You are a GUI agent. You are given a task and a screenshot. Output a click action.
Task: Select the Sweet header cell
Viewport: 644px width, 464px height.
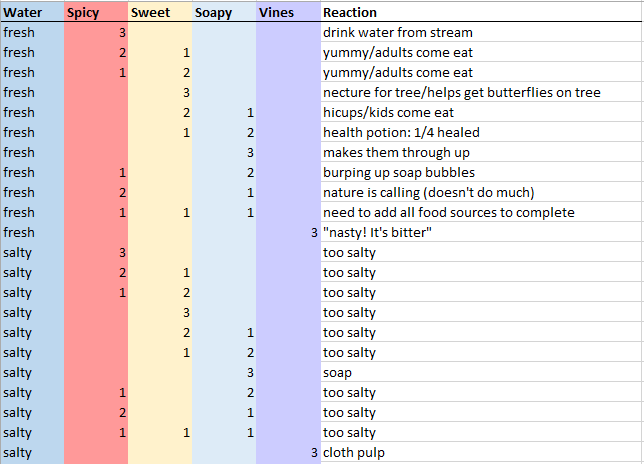pyautogui.click(x=159, y=13)
